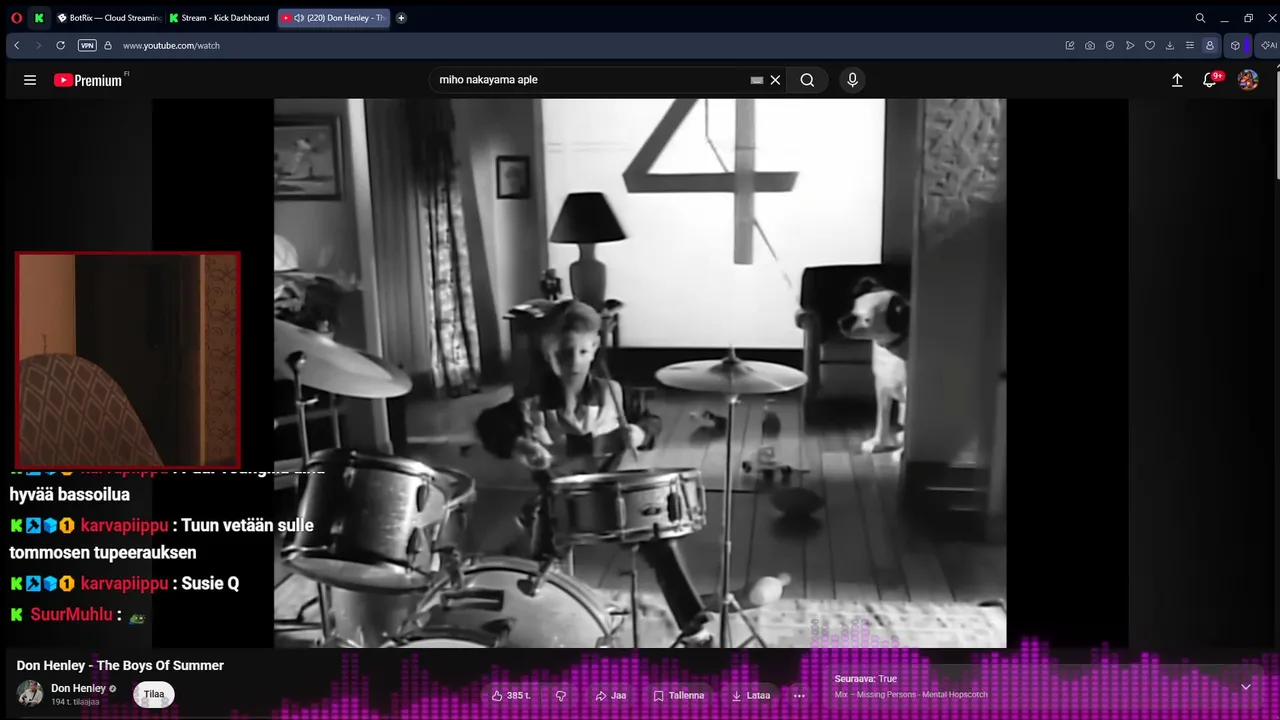Download the video using Lataa
The height and width of the screenshot is (720, 1280).
[751, 695]
